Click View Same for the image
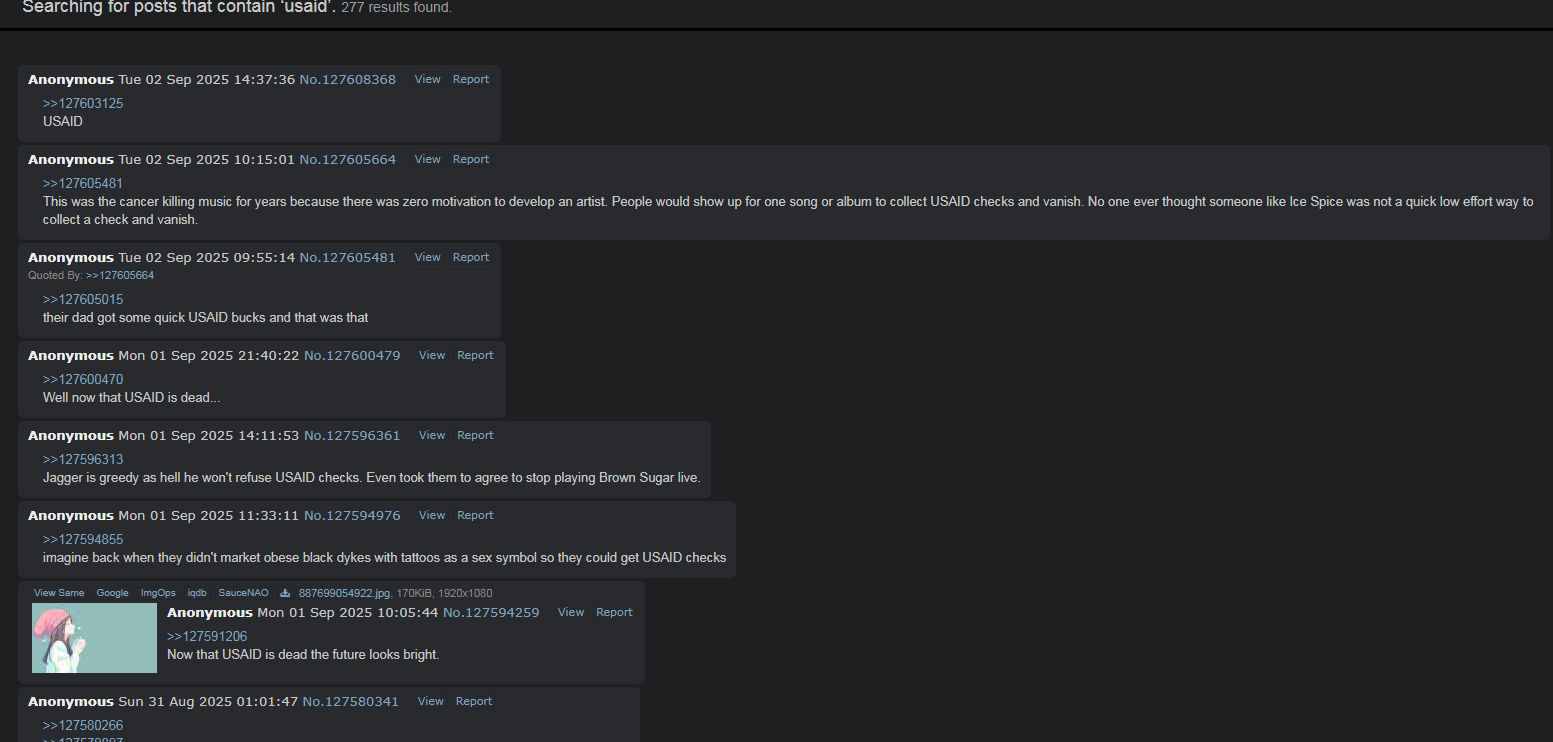Screen dimensions: 1553x742 59,593
